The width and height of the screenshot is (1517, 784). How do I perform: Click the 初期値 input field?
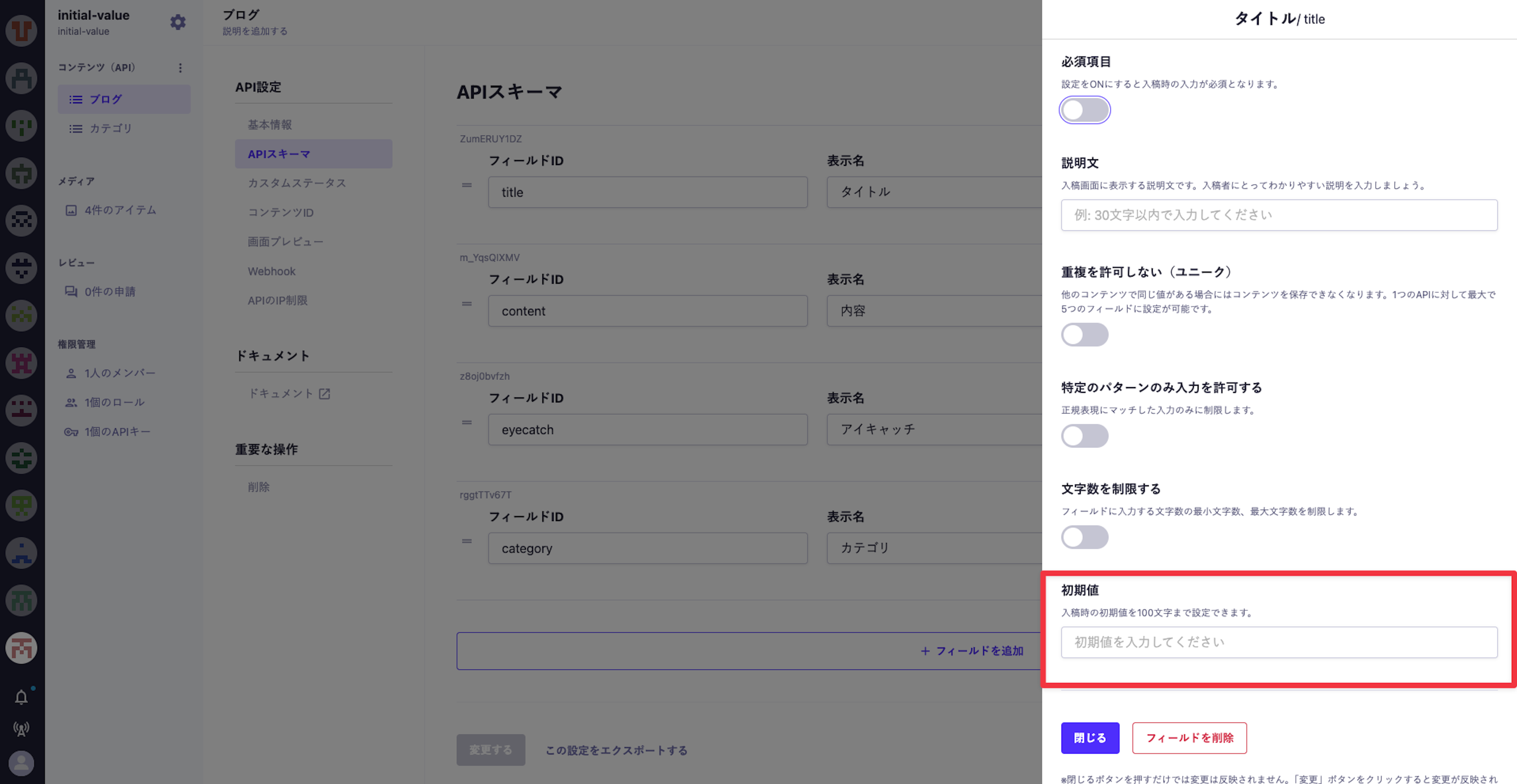point(1279,643)
